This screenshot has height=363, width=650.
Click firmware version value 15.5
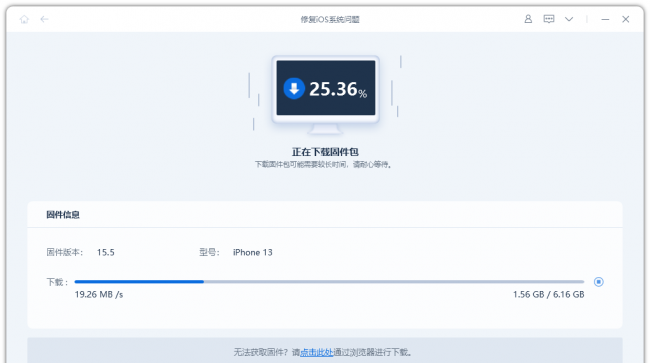[106, 252]
